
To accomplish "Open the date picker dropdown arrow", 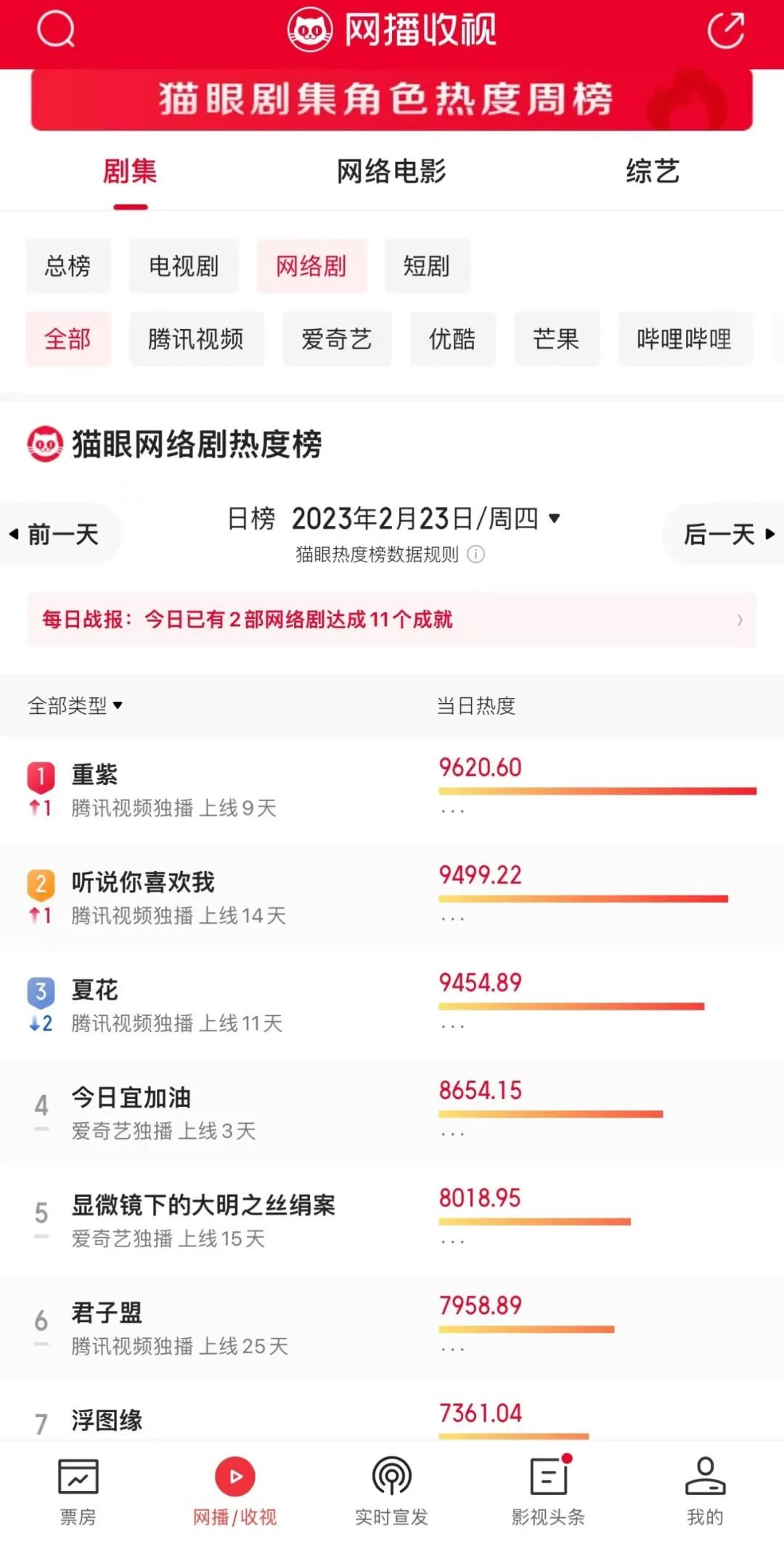I will coord(555,519).
